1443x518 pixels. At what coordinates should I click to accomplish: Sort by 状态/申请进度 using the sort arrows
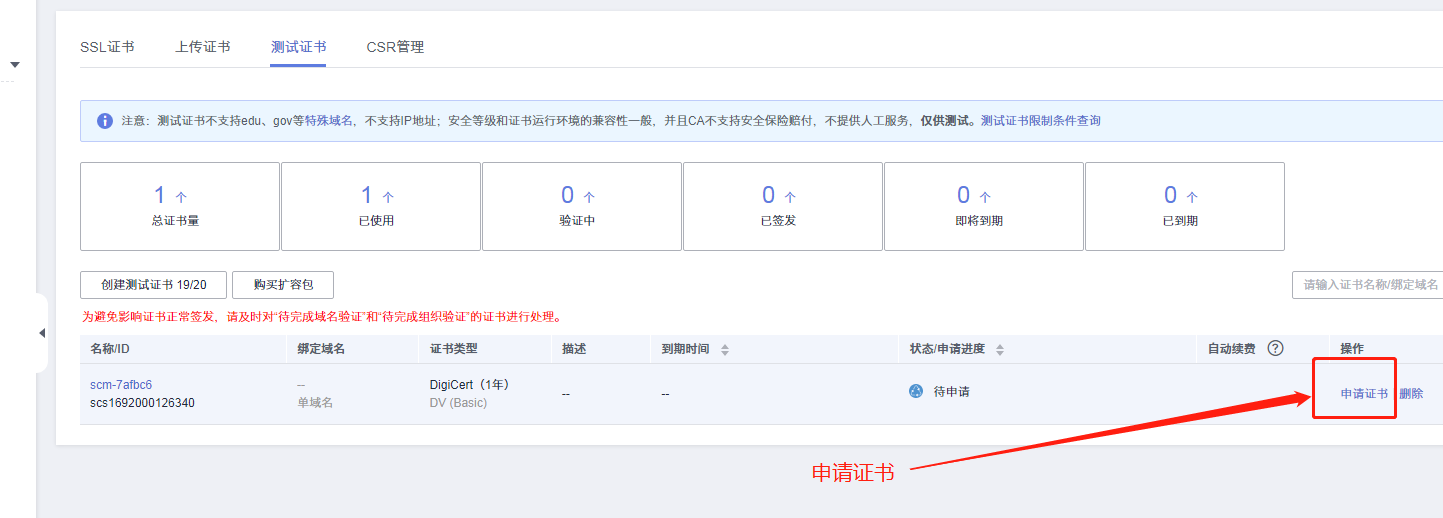(999, 349)
